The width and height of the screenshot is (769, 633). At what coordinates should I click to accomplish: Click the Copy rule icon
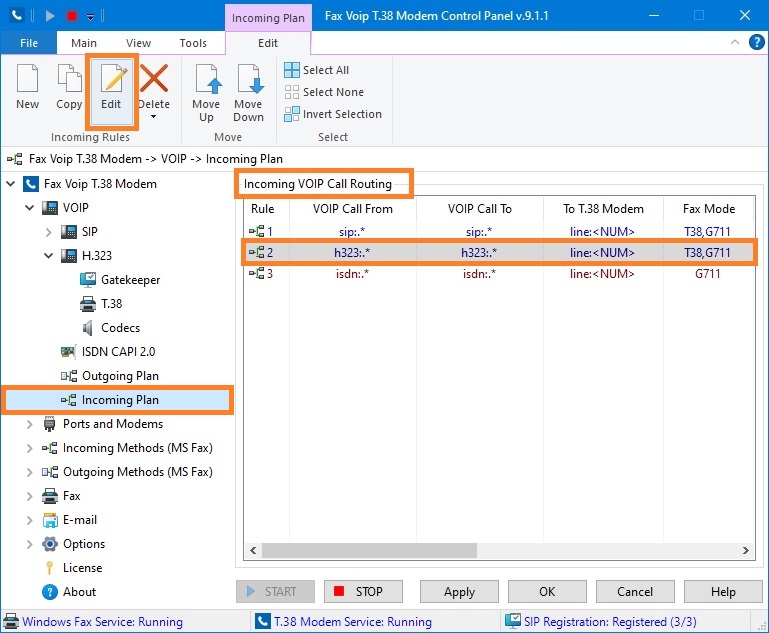pos(69,78)
